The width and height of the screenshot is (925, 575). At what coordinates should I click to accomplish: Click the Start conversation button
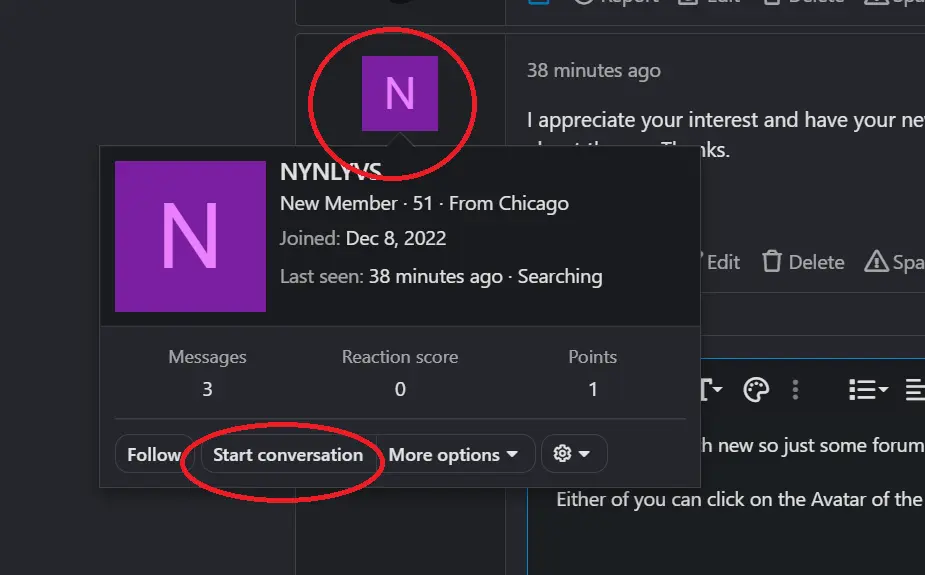pos(288,455)
